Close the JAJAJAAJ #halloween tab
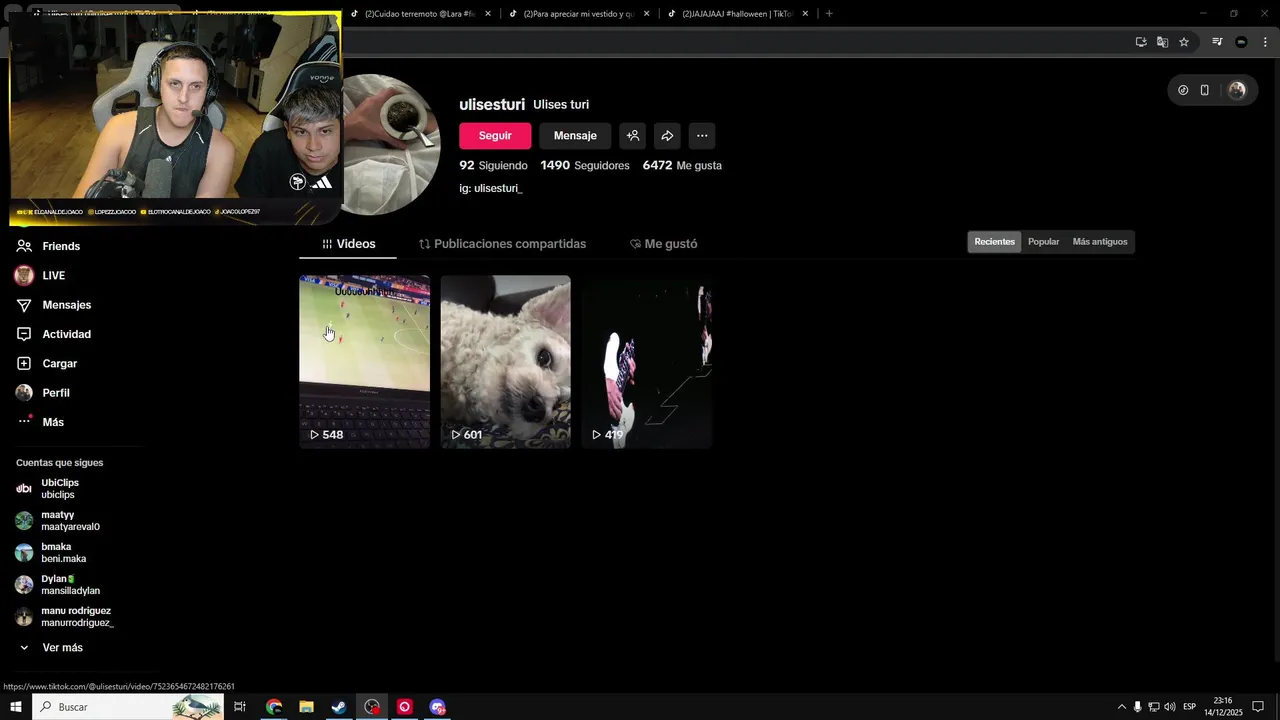The width and height of the screenshot is (1280, 720). point(806,14)
